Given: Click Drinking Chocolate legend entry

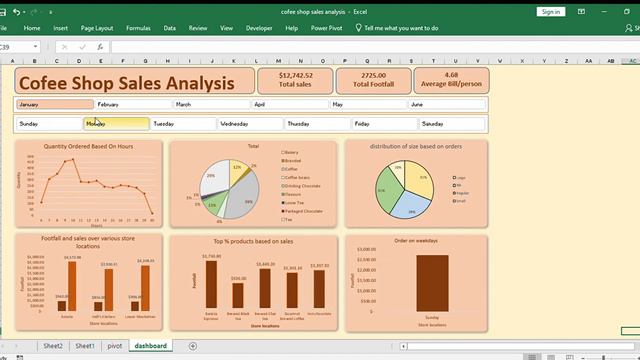Looking at the screenshot, I should [x=301, y=186].
